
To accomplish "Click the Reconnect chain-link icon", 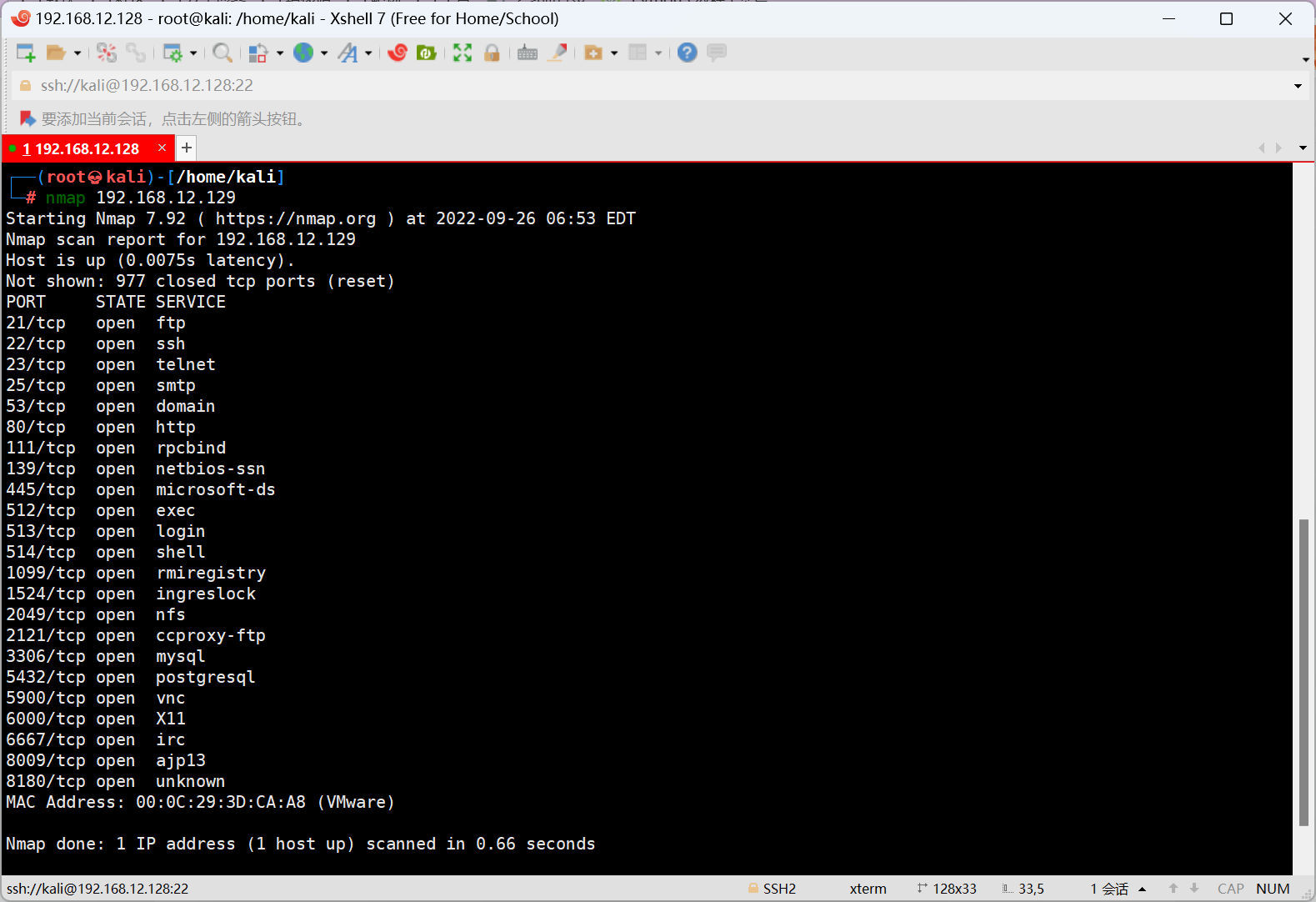I will (x=136, y=53).
